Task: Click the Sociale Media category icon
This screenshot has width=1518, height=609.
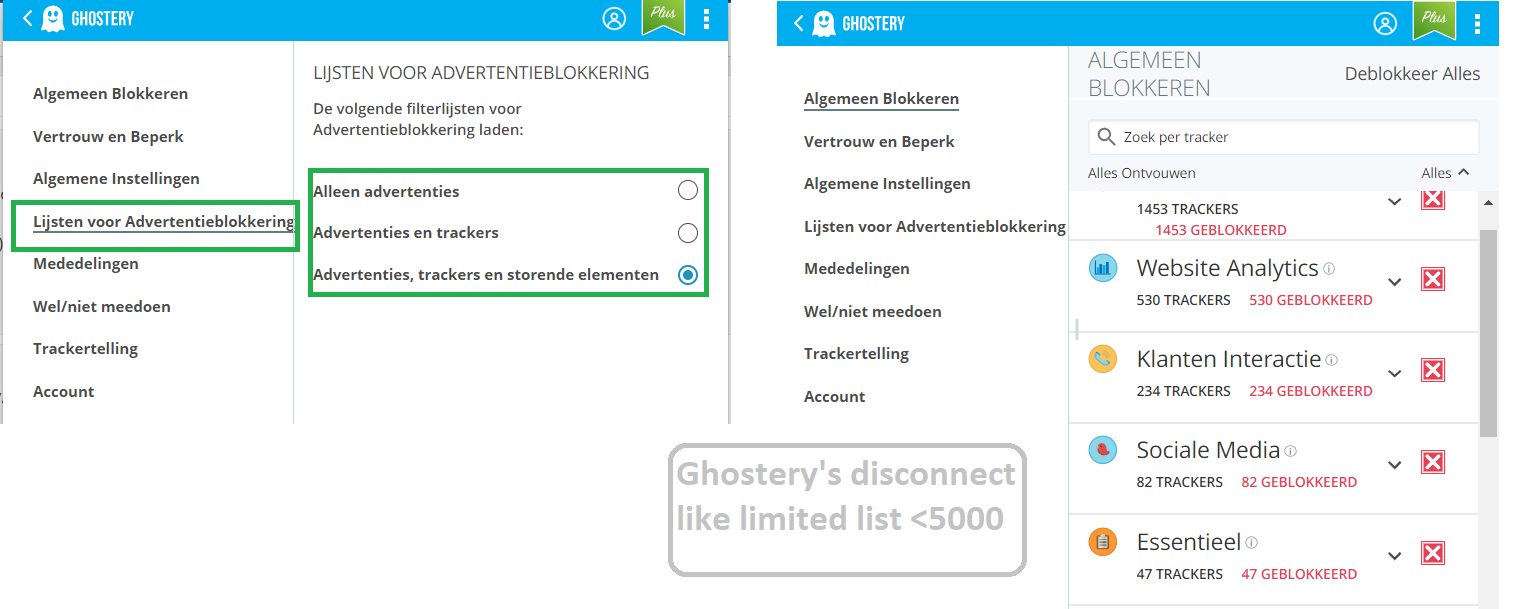Action: (x=1102, y=451)
